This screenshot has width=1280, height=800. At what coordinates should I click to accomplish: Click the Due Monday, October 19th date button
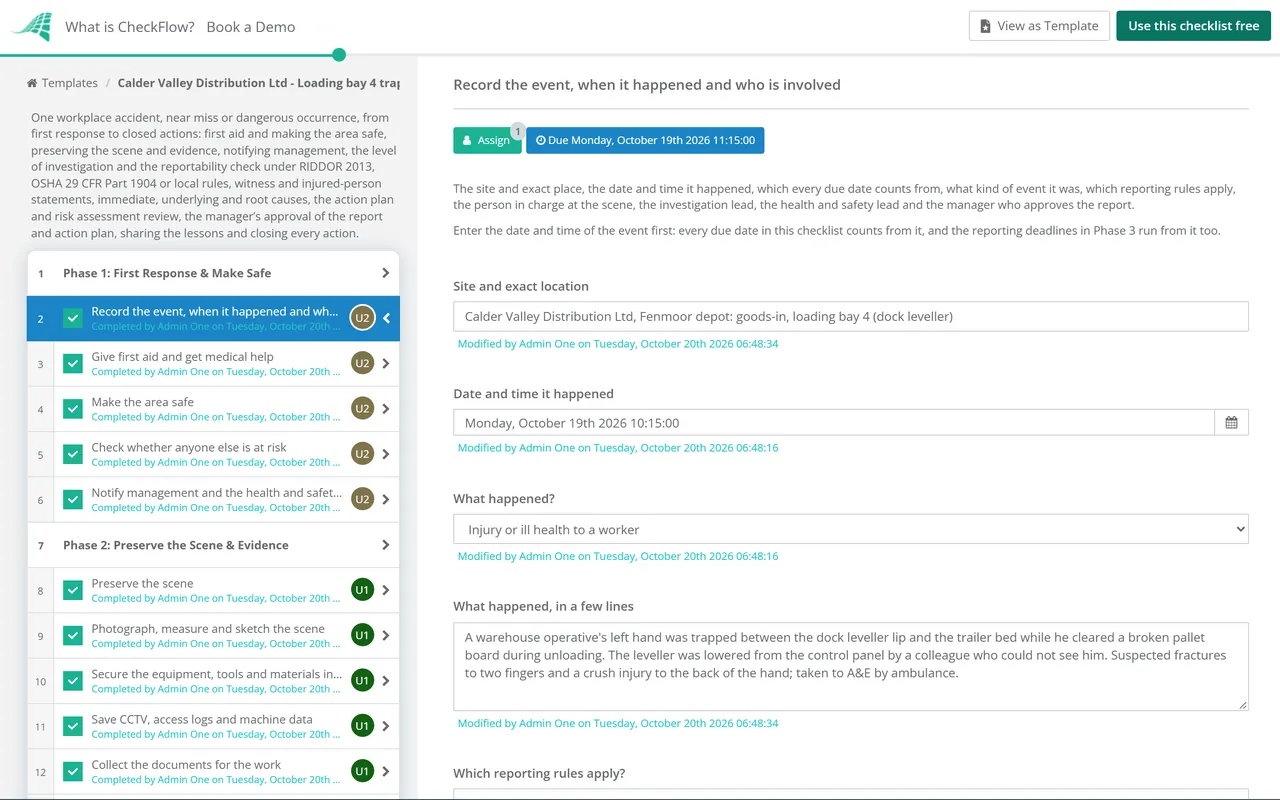click(x=645, y=140)
